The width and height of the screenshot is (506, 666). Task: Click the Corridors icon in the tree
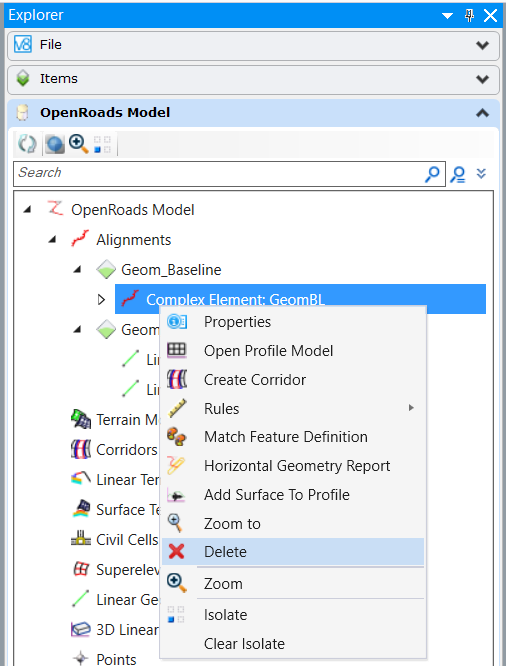tap(81, 449)
